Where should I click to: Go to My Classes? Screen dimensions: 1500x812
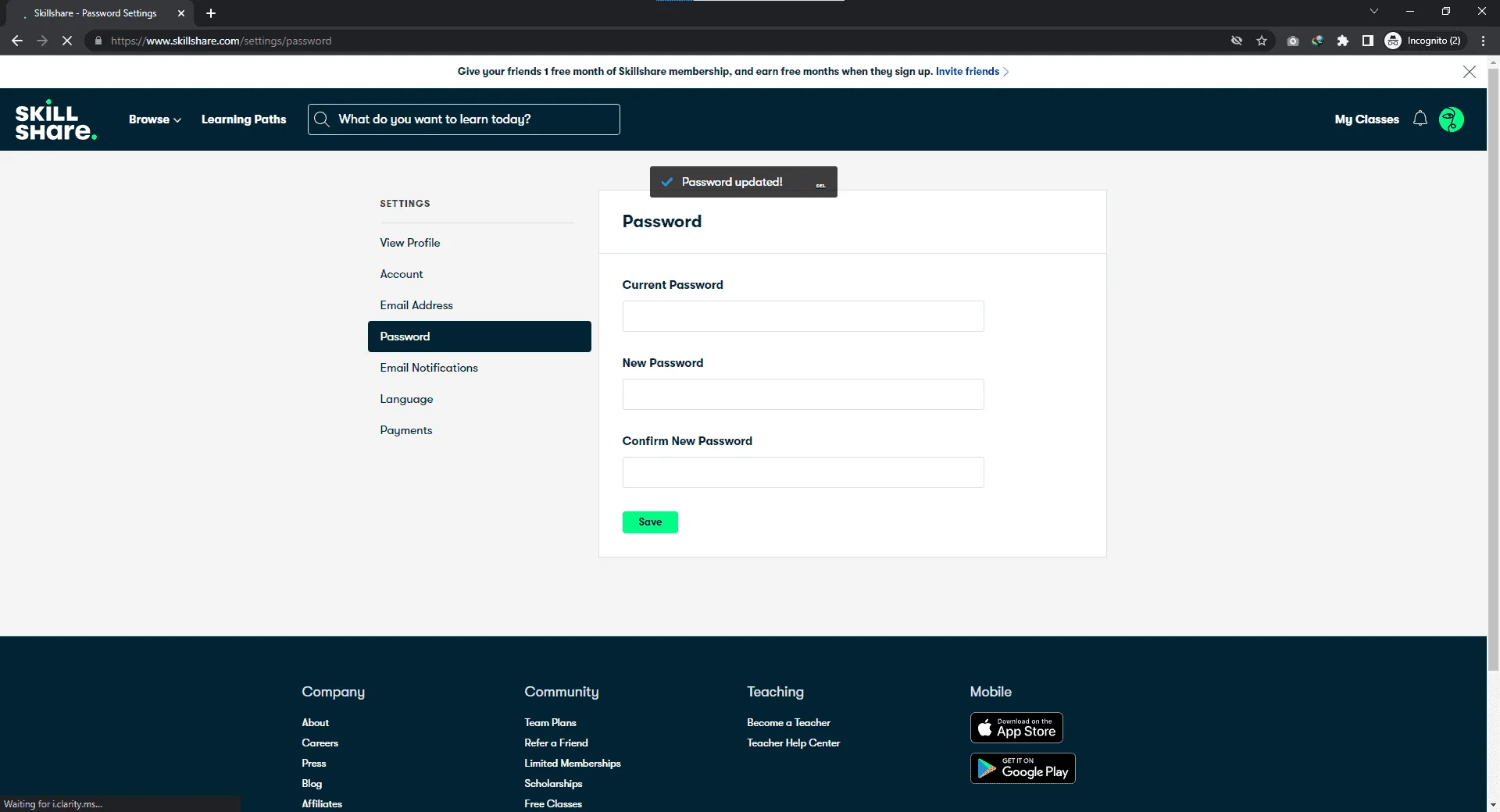1366,119
